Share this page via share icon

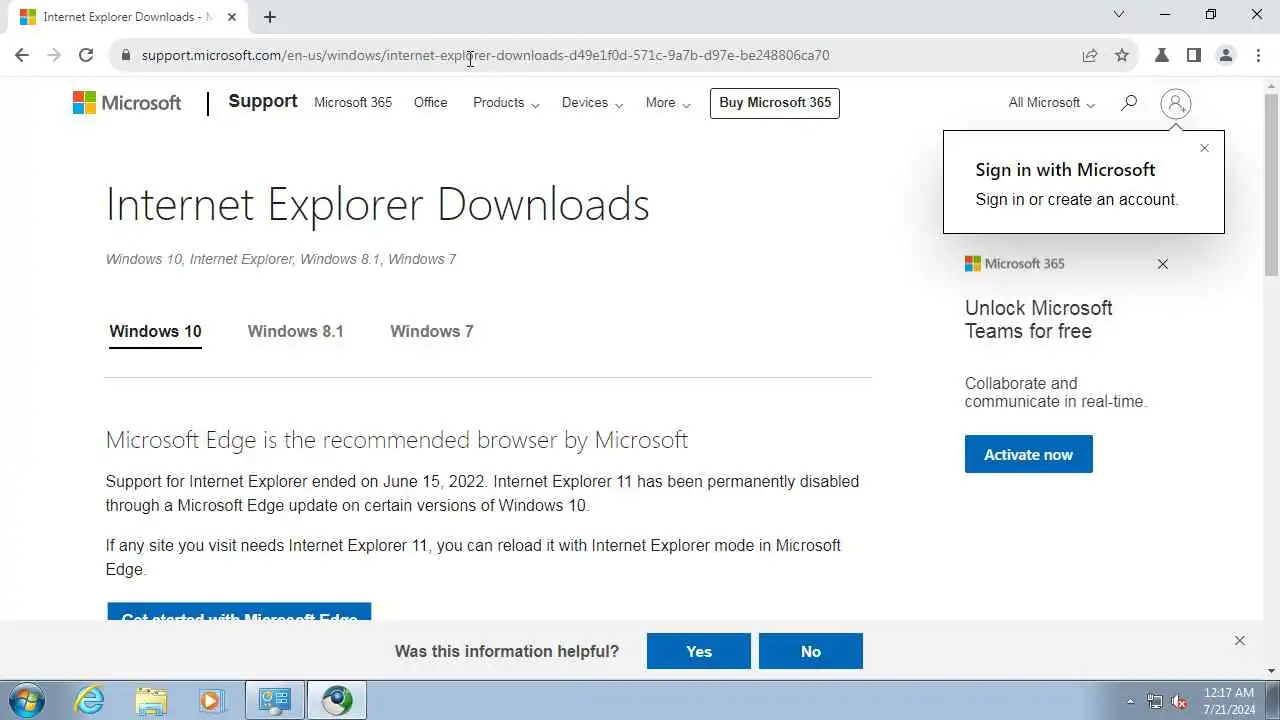[x=1090, y=55]
